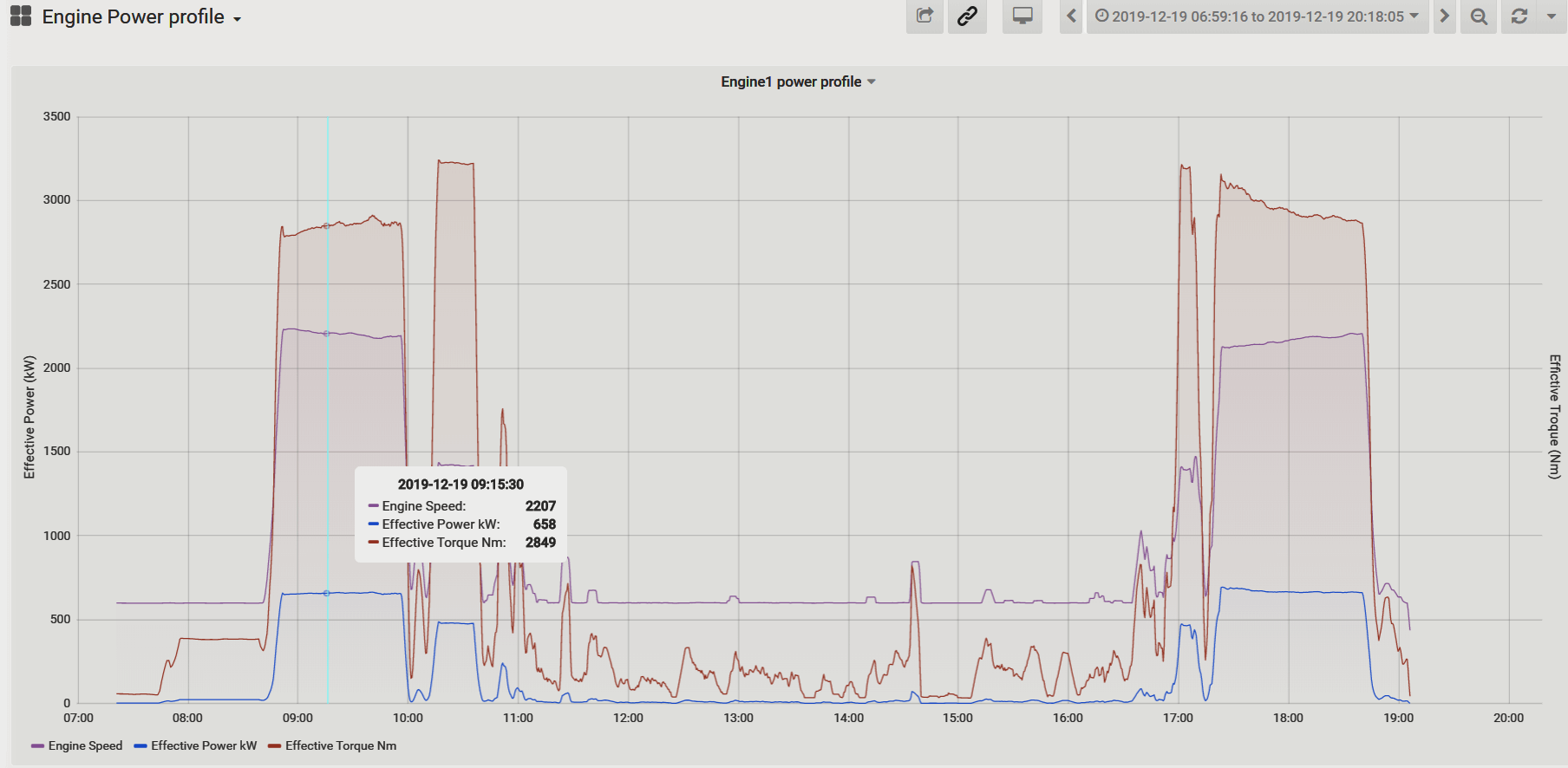
Task: Click the chain link icon
Action: click(967, 16)
